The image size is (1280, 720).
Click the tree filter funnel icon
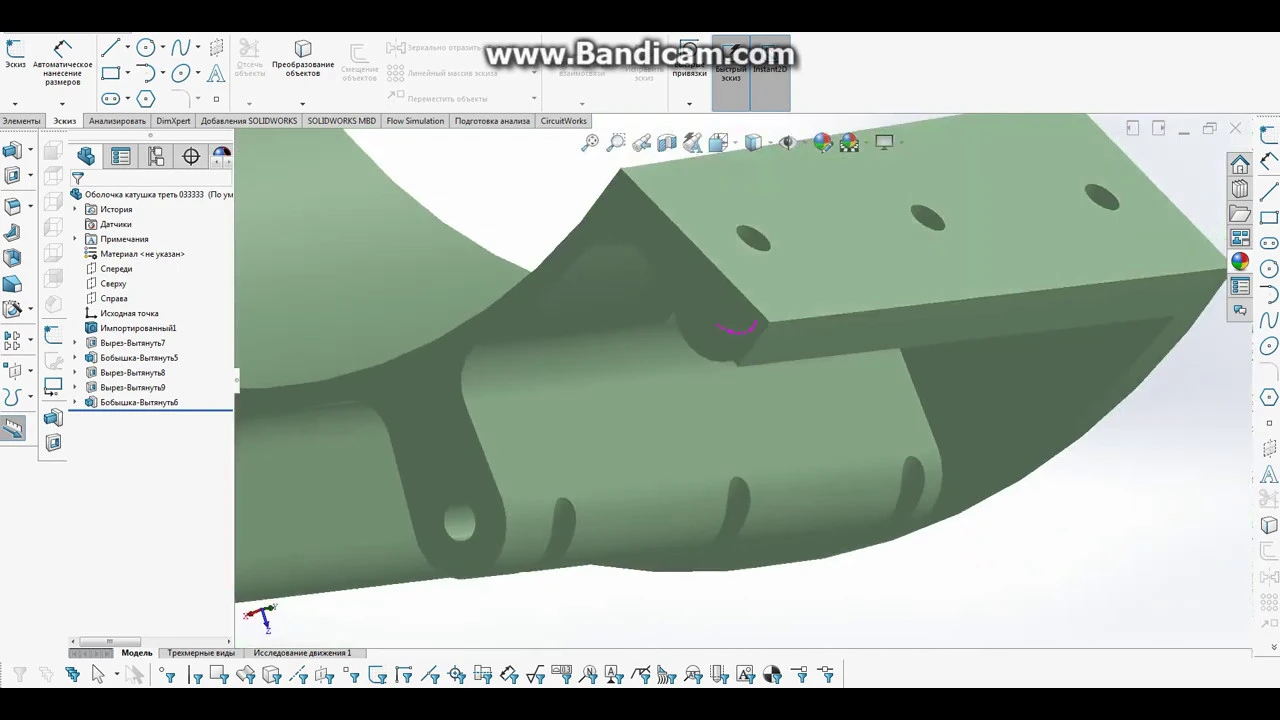[x=77, y=178]
